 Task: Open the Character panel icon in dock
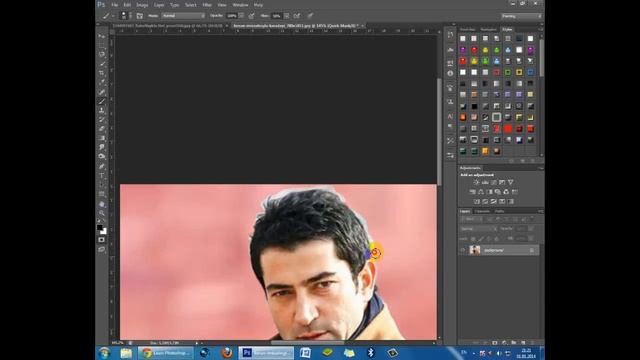(450, 117)
